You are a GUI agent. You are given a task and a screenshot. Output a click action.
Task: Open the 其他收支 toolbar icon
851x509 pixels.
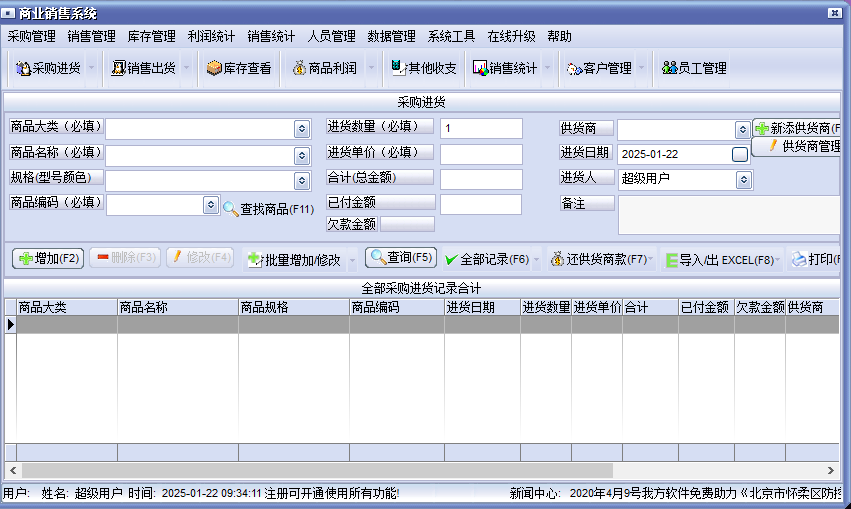click(399, 68)
